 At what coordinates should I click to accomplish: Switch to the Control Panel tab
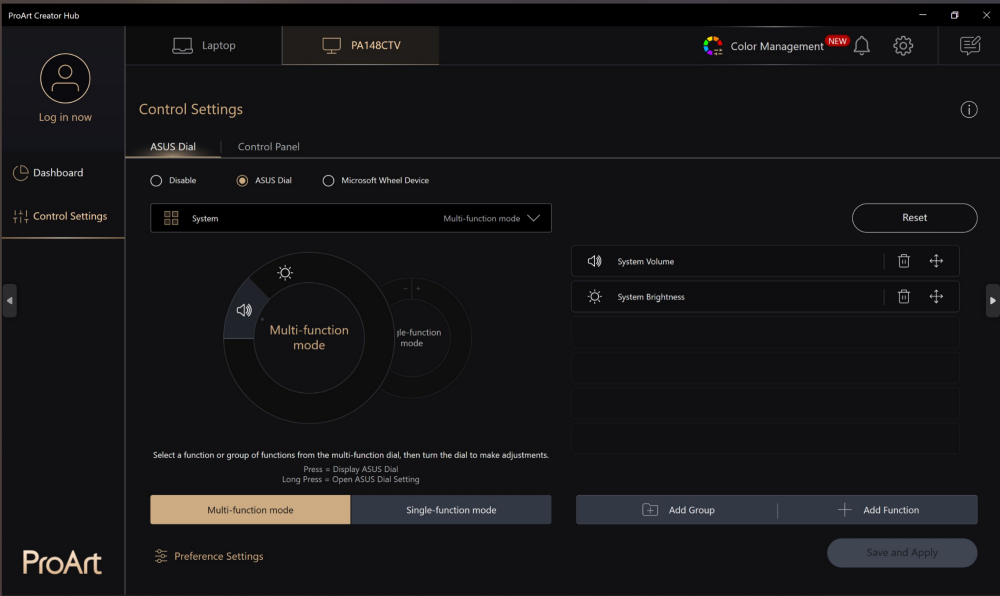[268, 147]
